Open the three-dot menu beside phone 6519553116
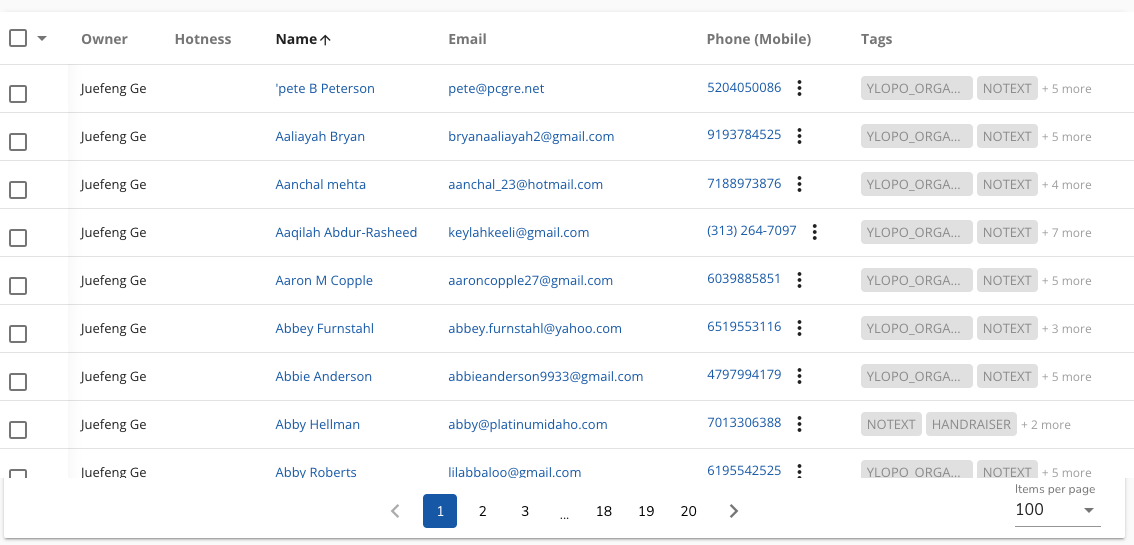 [x=799, y=328]
